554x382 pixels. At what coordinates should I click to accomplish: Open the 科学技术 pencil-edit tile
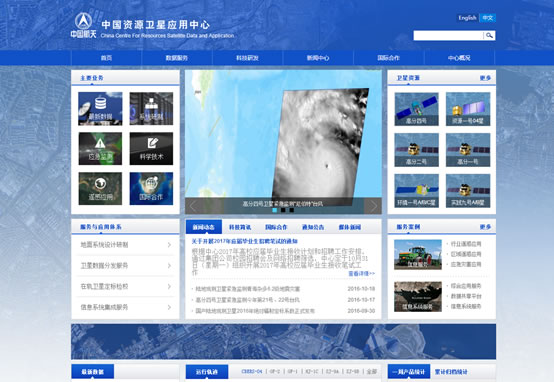click(x=151, y=149)
